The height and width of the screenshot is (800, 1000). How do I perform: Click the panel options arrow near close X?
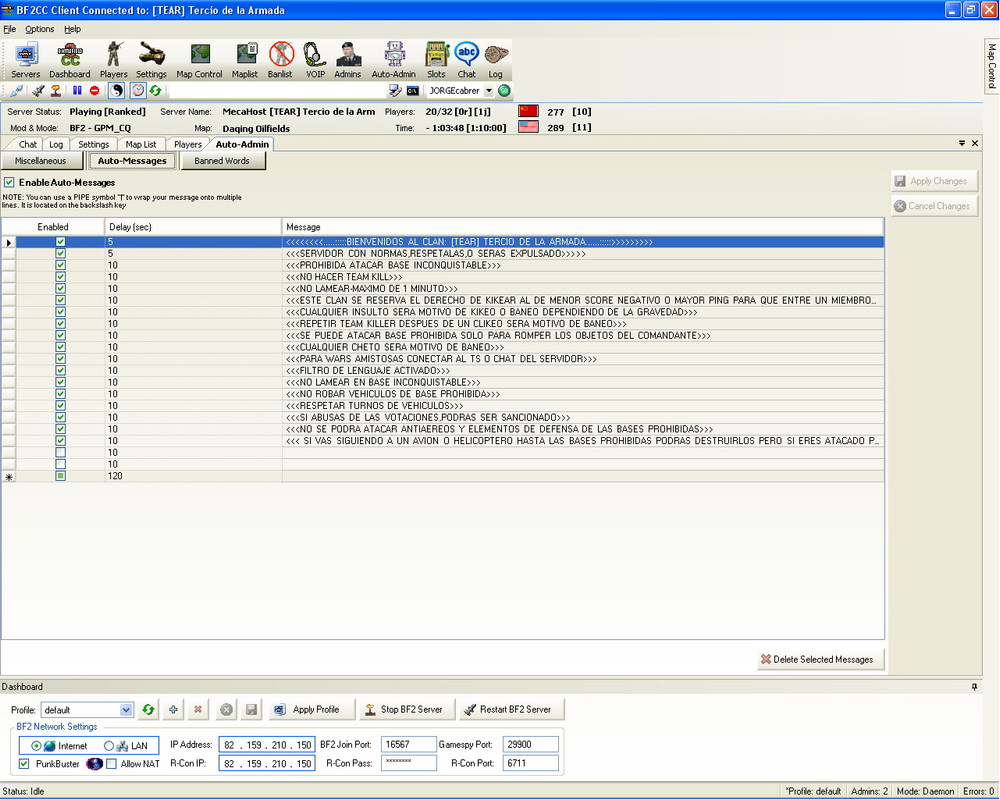click(x=962, y=144)
